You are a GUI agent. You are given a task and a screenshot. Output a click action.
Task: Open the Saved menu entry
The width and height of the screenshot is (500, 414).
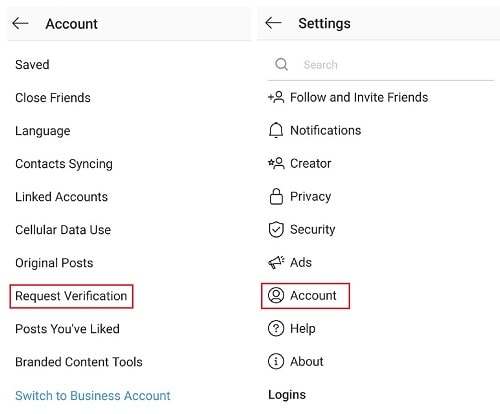pos(32,65)
